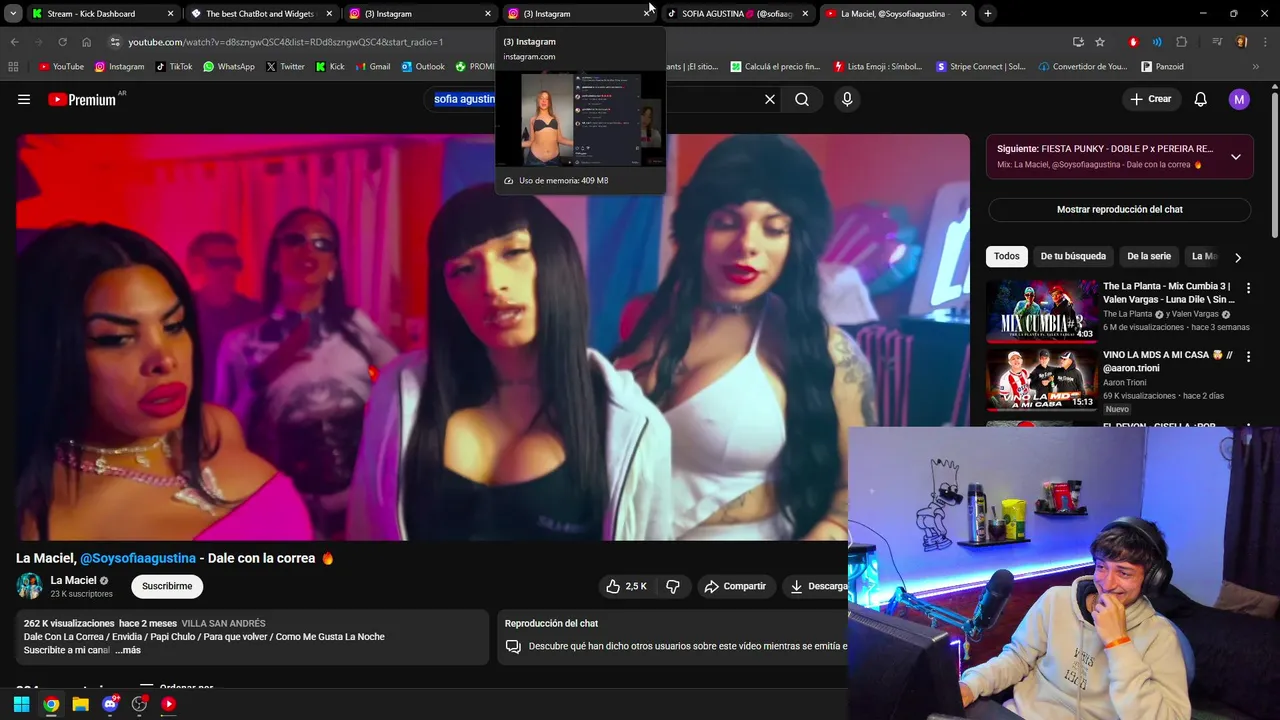Show more bookmarks with the overflow chevron
This screenshot has height=720, width=1280.
click(1256, 67)
